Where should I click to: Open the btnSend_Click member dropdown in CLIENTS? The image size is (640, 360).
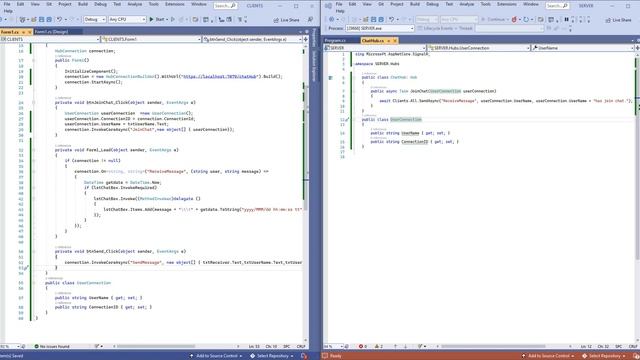pyautogui.click(x=252, y=39)
